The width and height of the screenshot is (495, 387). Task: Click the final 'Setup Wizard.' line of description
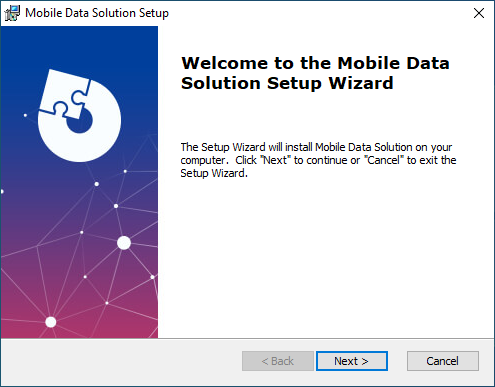(214, 173)
